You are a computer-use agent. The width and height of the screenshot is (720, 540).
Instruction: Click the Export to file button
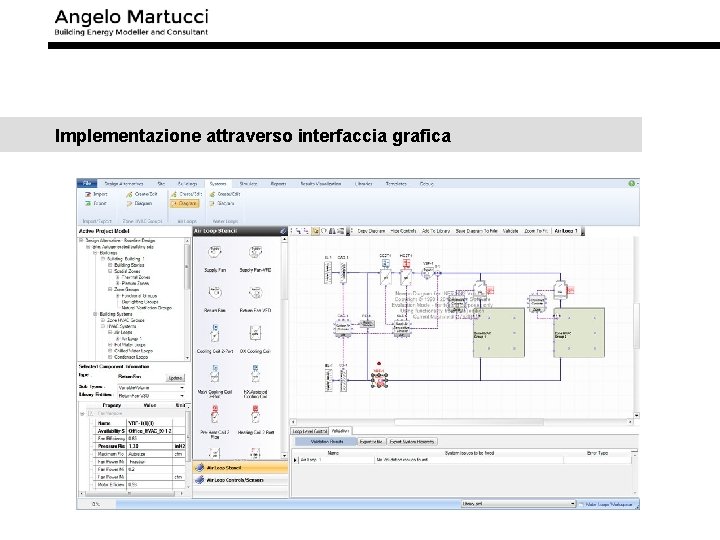pos(371,442)
